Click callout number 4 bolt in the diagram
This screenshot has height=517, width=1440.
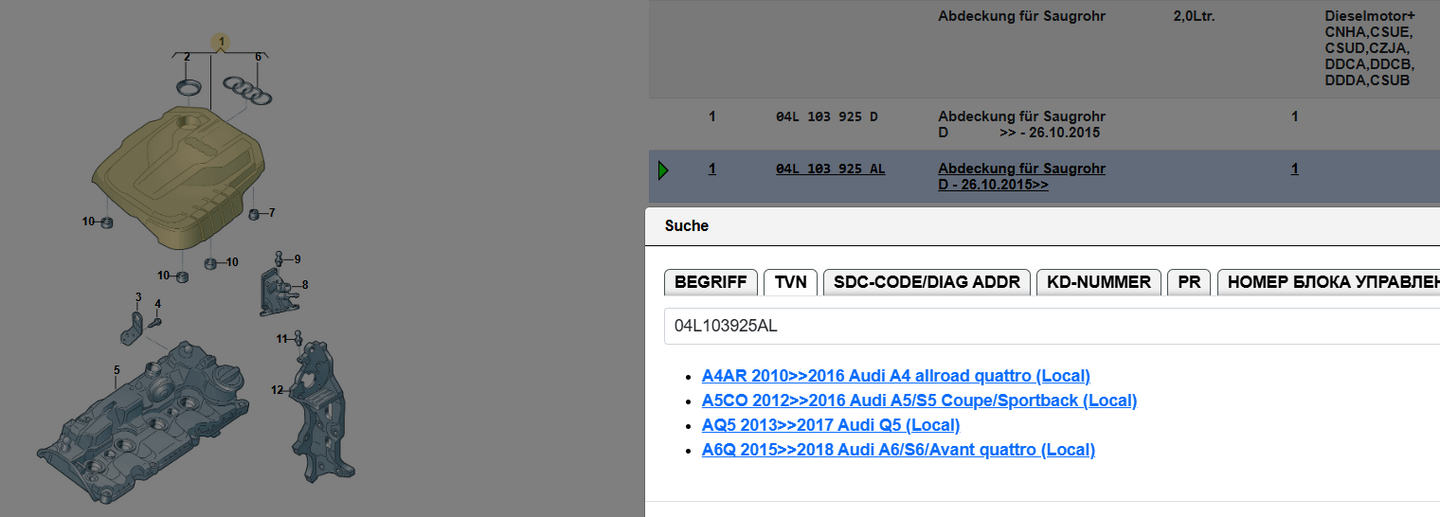[157, 304]
